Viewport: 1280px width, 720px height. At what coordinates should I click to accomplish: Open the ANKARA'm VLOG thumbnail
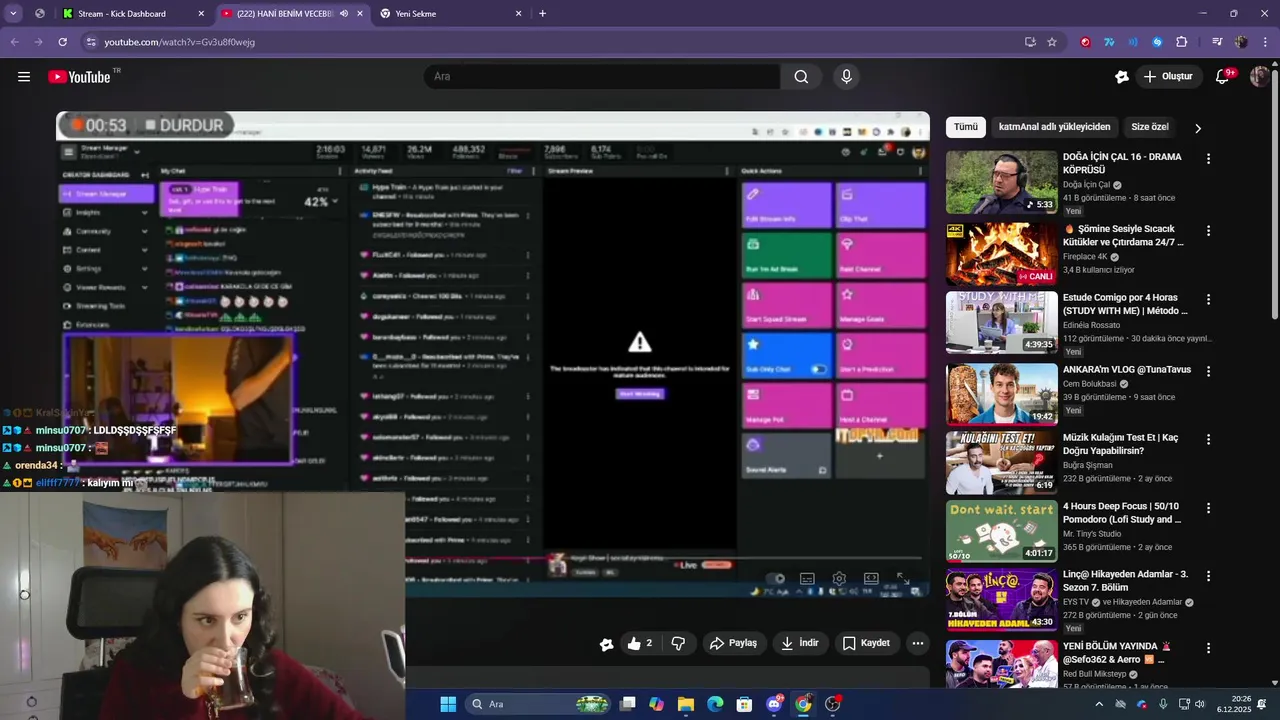pos(1001,394)
